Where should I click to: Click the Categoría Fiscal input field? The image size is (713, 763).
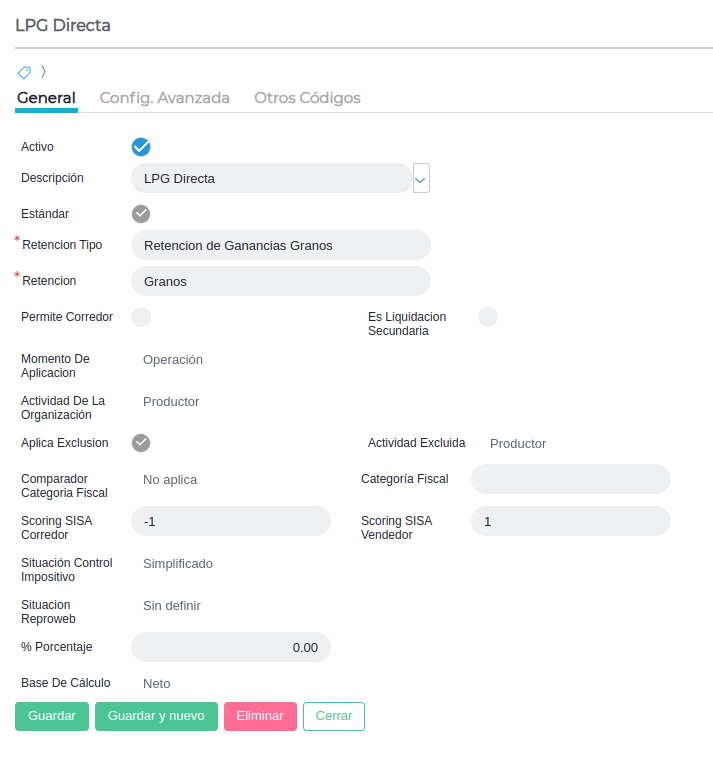point(570,479)
